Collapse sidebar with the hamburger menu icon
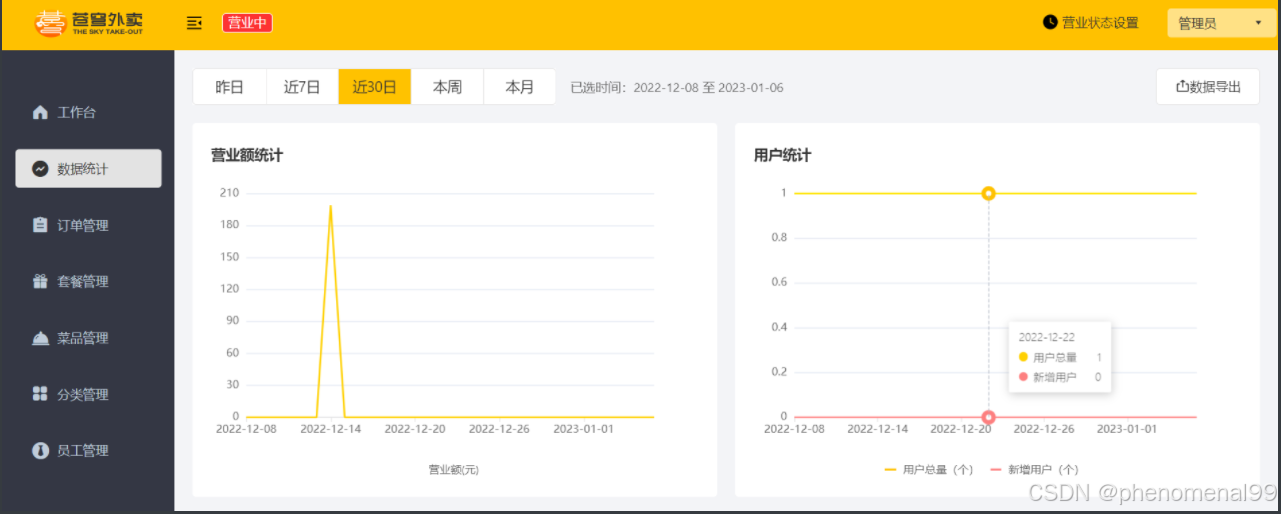Image resolution: width=1281 pixels, height=514 pixels. click(194, 23)
